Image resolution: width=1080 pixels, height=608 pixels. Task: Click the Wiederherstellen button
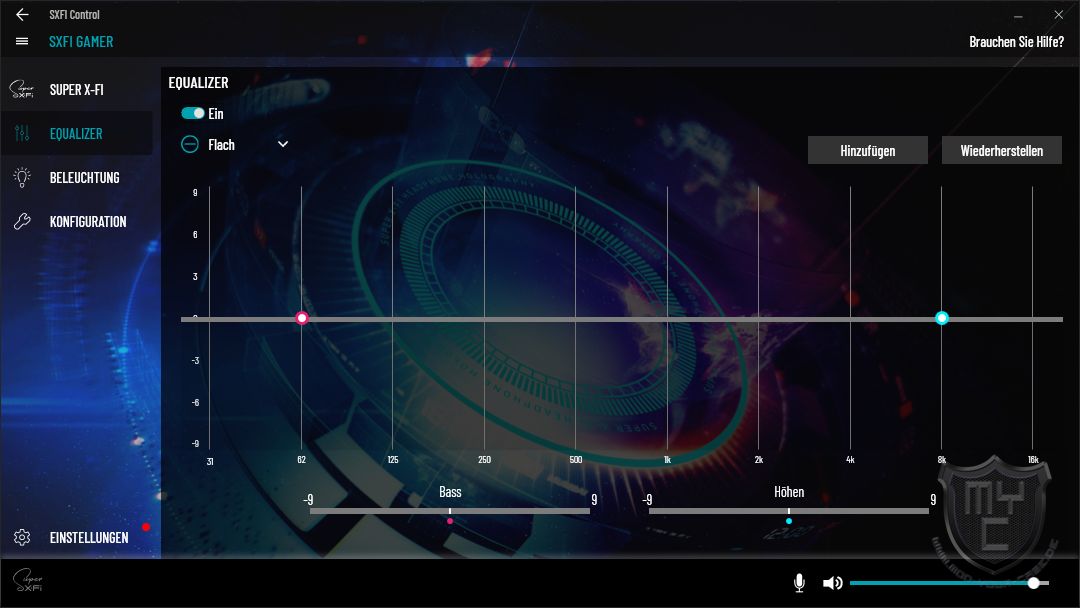coord(1001,150)
